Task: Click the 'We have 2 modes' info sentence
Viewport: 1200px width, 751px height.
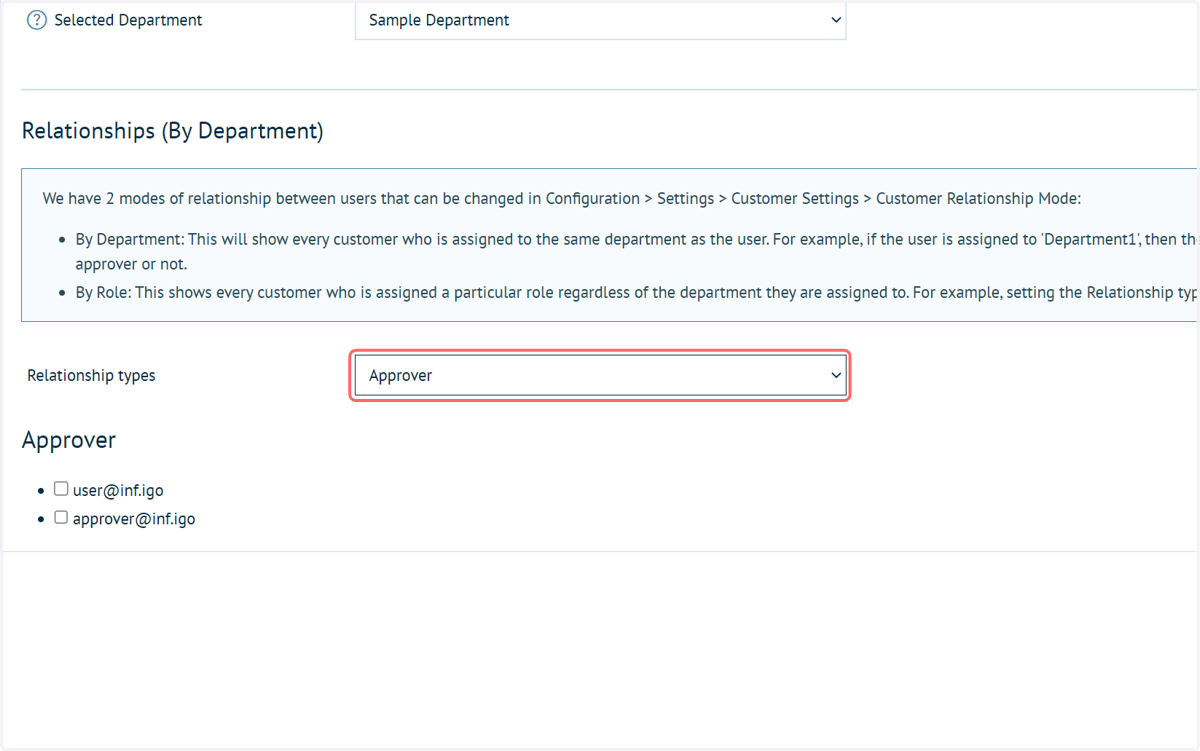Action: click(562, 199)
